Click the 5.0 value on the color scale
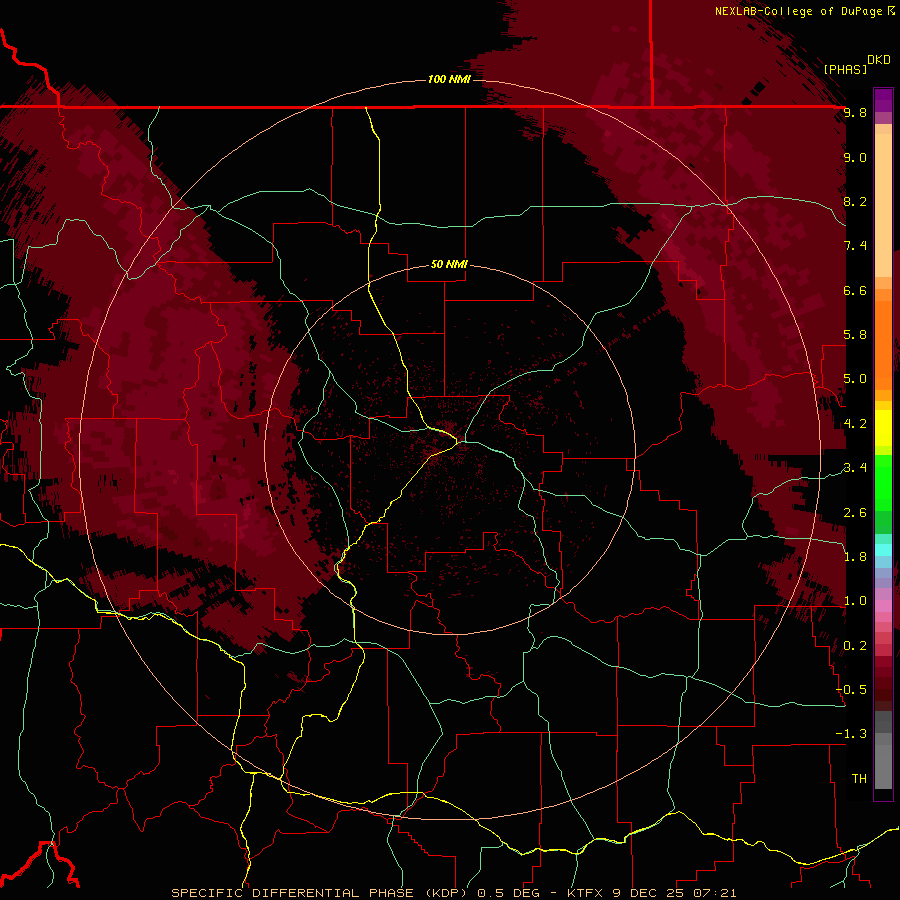 (855, 379)
